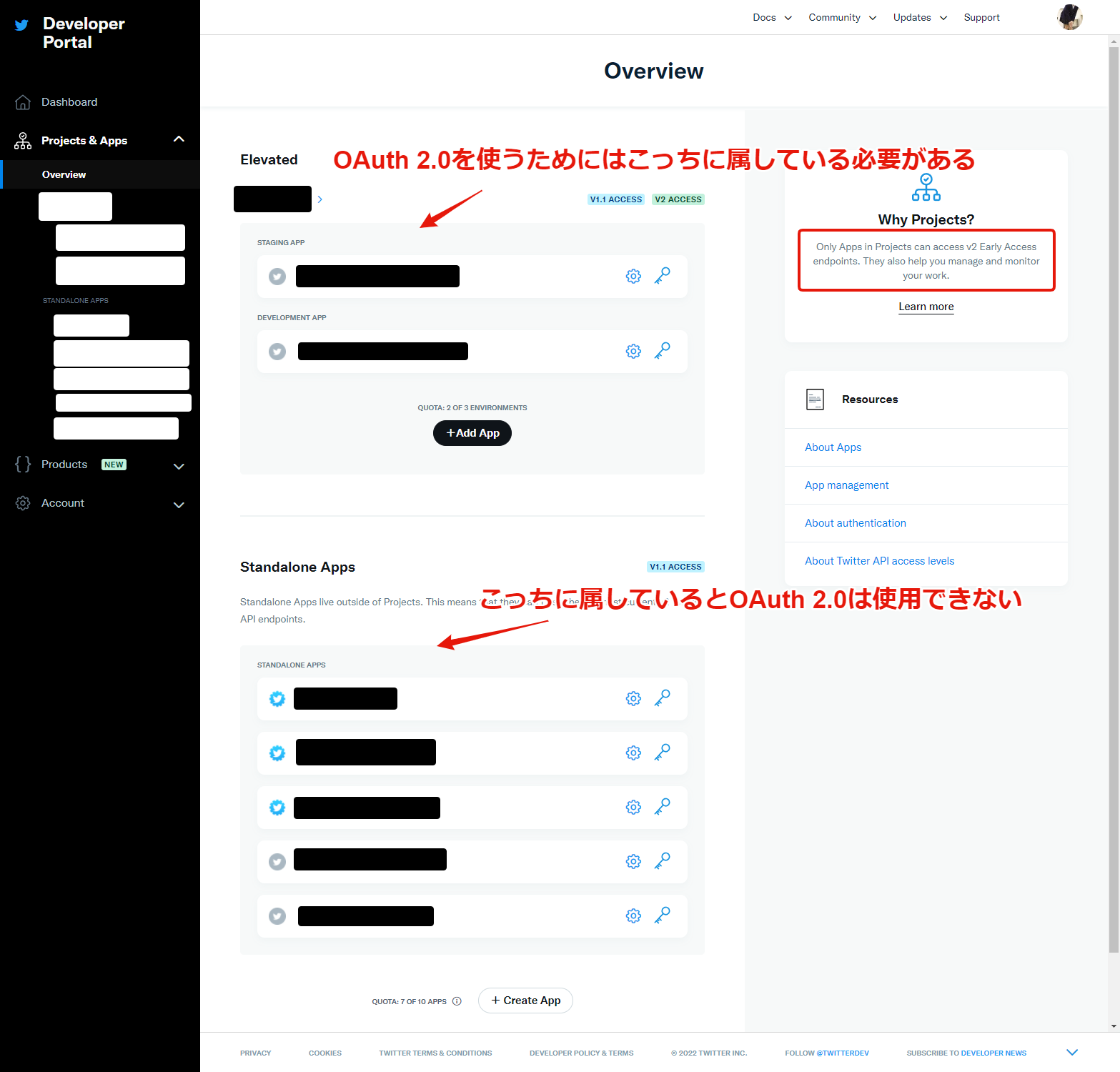The image size is (1120, 1072).
Task: Expand the Account section chevron
Action: [x=179, y=505]
